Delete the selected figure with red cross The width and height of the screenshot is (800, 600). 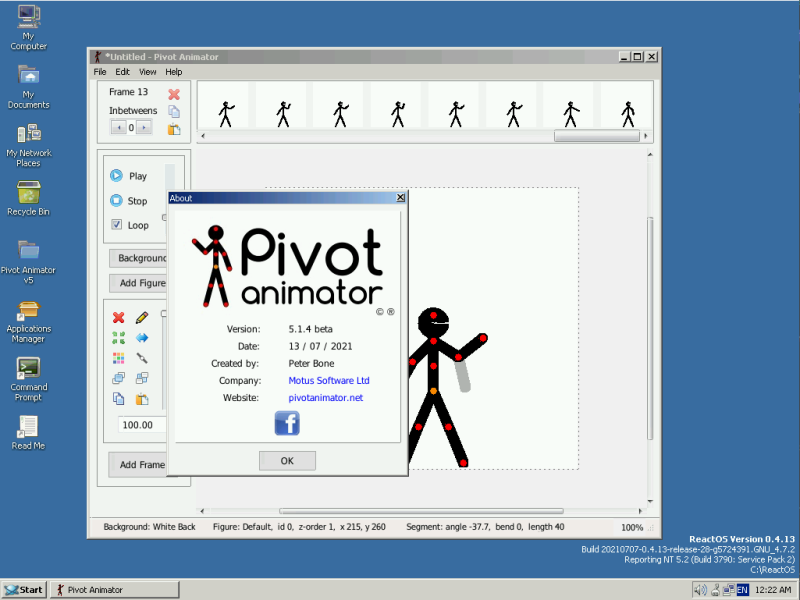pos(118,317)
